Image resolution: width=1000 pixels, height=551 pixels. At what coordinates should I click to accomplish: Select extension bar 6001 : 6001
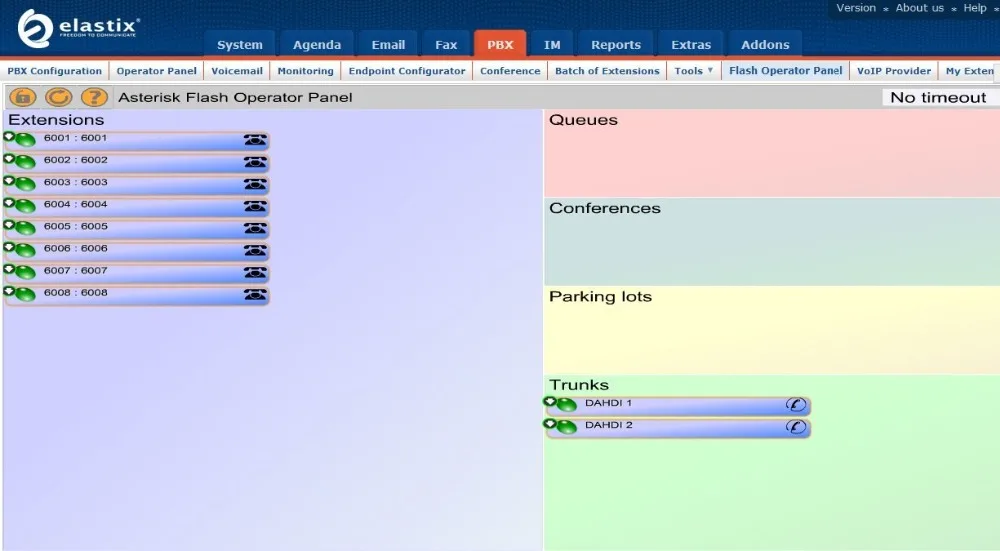tap(136, 140)
